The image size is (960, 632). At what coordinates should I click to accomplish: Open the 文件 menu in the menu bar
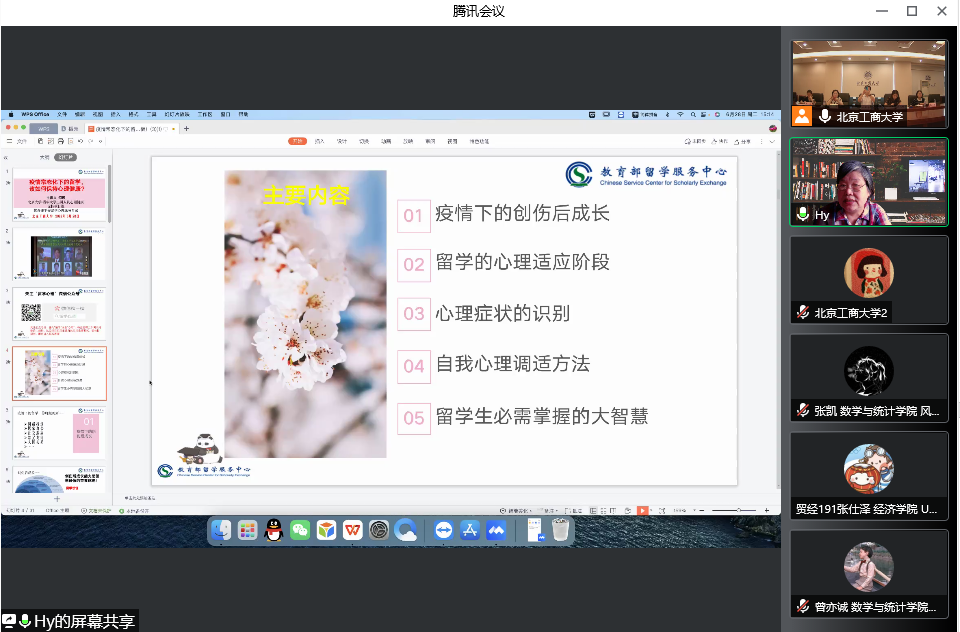point(62,114)
